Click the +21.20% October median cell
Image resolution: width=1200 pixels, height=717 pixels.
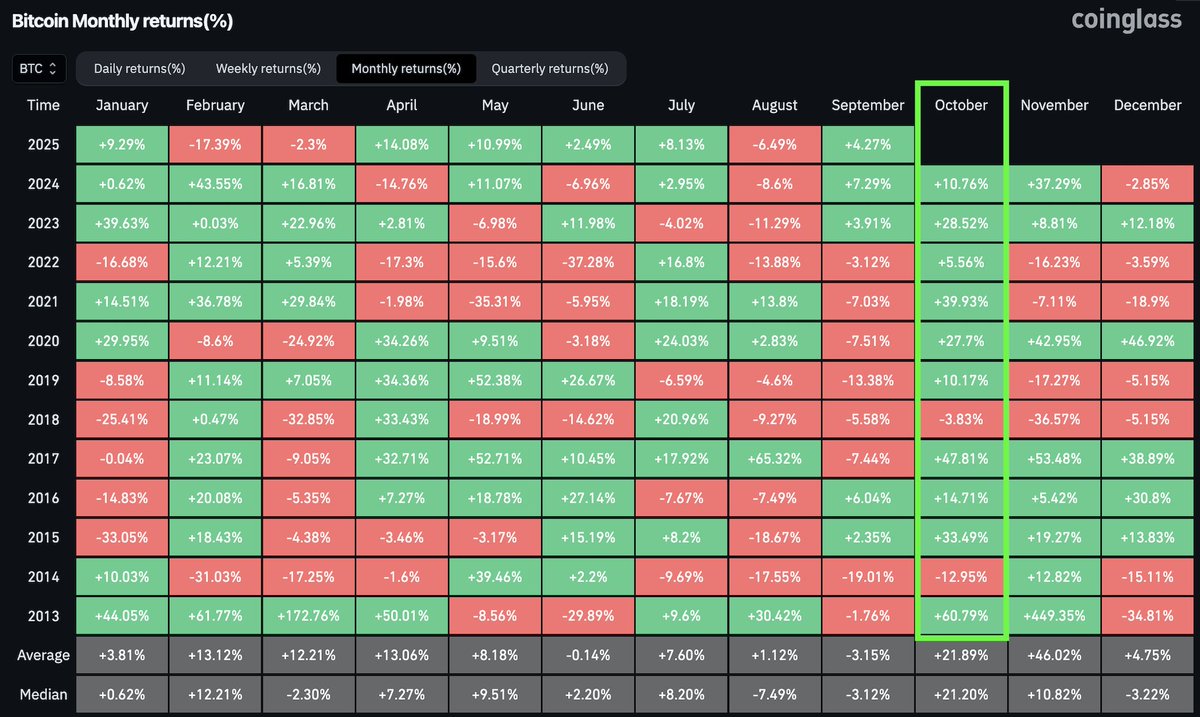click(961, 694)
